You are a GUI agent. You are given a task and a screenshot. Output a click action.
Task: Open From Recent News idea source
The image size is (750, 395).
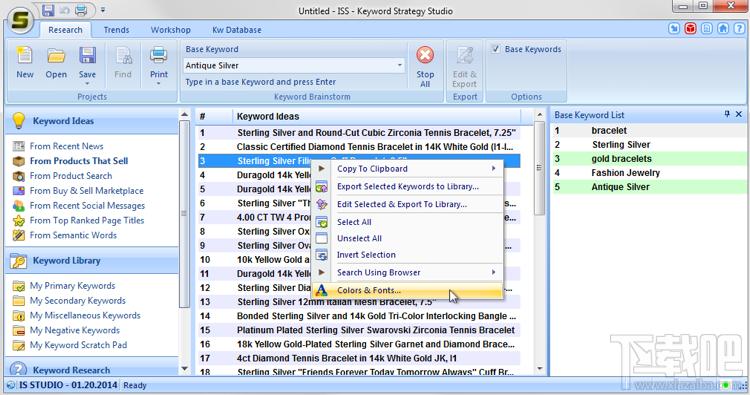pos(66,146)
